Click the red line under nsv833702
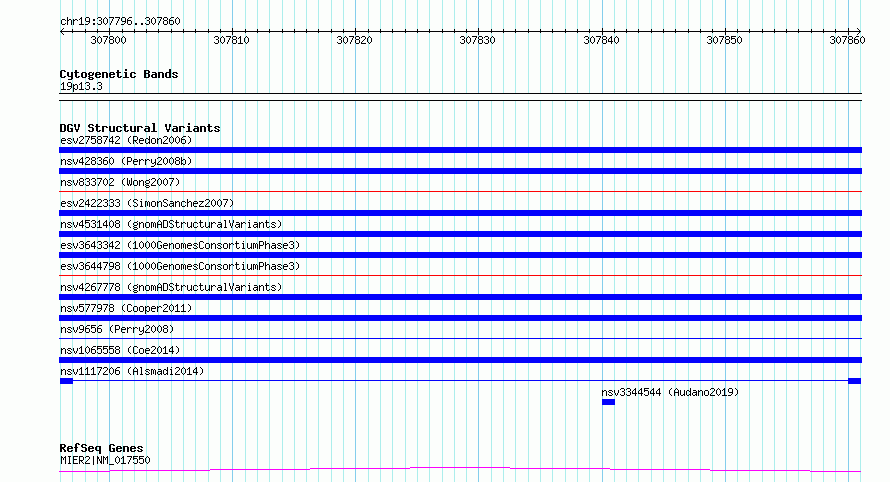The image size is (890, 482). coord(460,192)
